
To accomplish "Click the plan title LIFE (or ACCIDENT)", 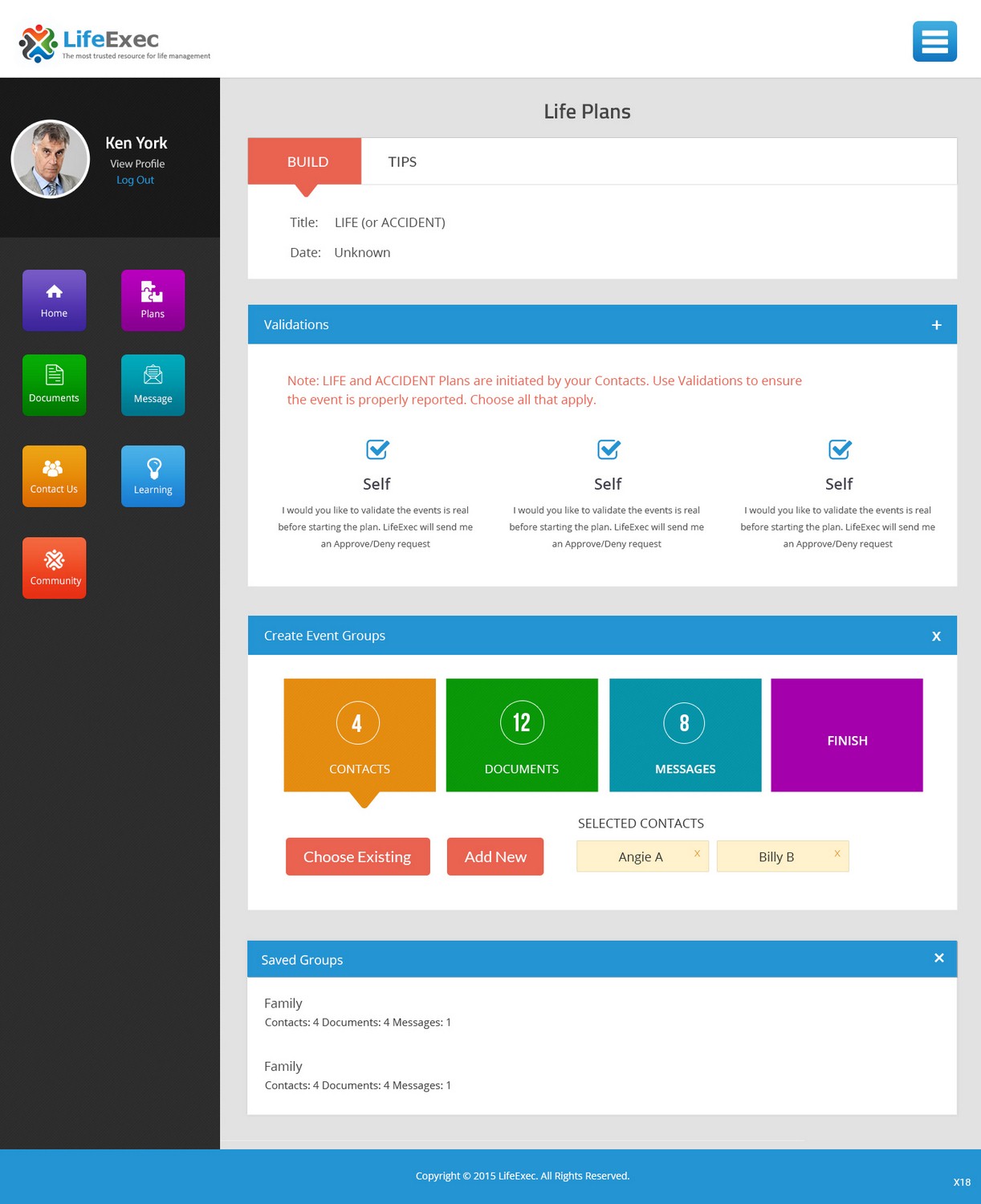I will pos(390,222).
